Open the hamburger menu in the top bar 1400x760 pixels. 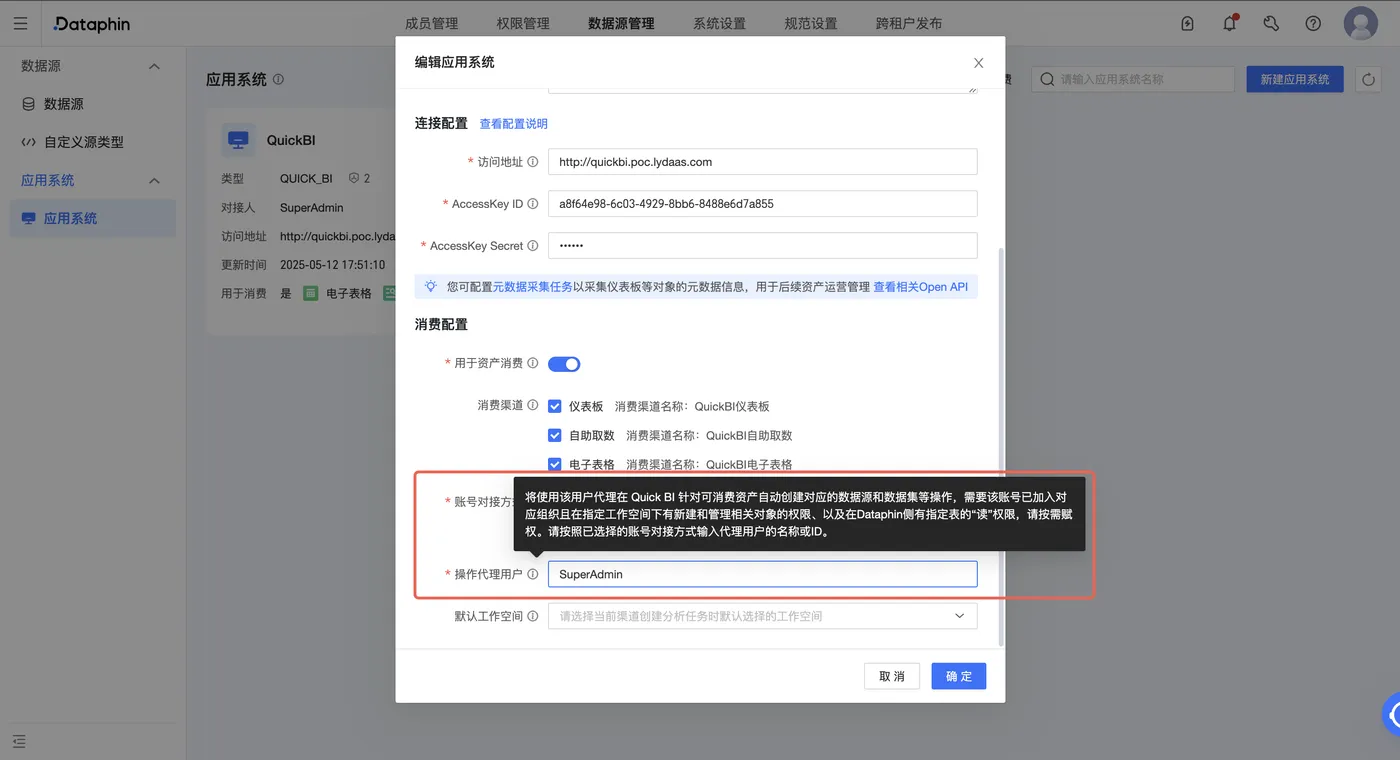tap(20, 23)
